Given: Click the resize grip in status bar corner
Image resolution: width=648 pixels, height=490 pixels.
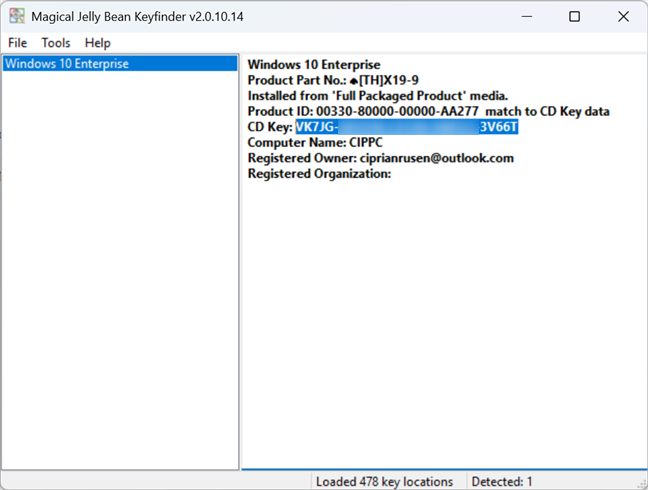Looking at the screenshot, I should pyautogui.click(x=642, y=484).
